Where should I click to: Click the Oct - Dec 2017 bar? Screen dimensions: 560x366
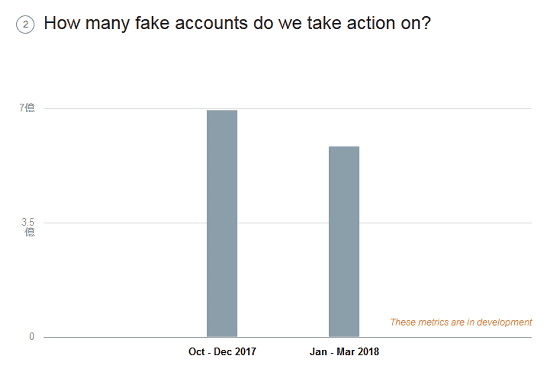click(x=222, y=224)
